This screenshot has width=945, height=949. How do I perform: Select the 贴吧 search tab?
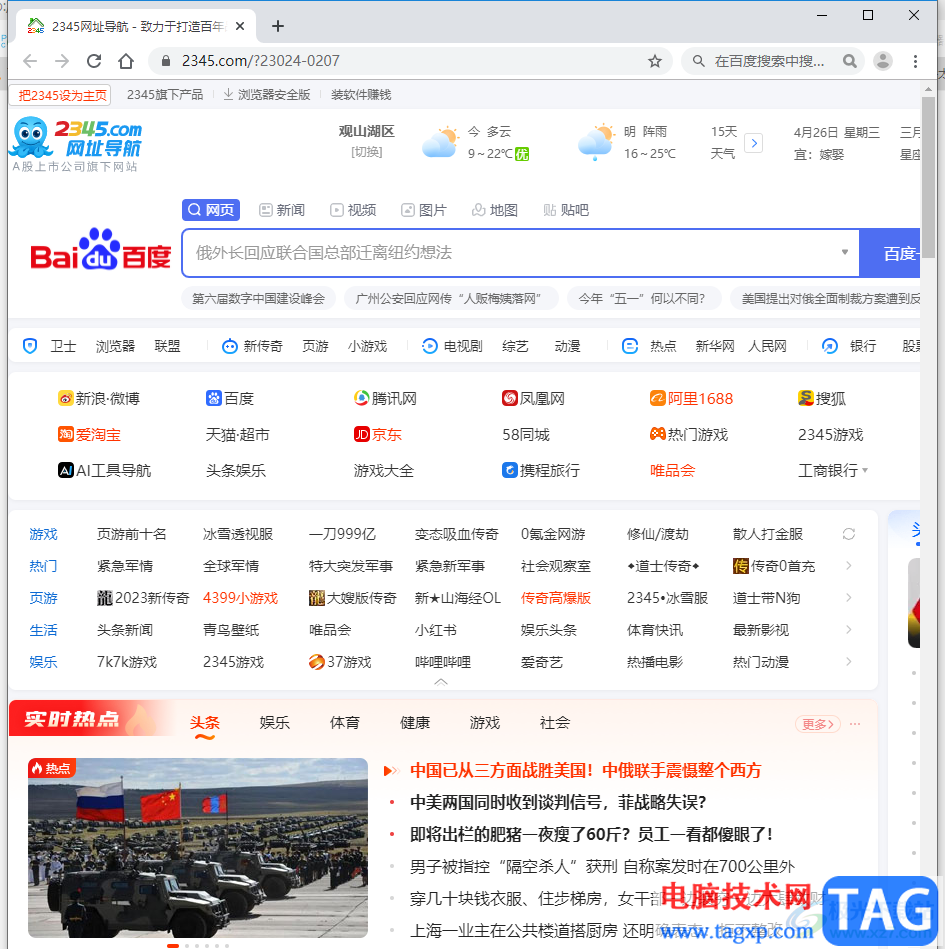click(x=566, y=209)
